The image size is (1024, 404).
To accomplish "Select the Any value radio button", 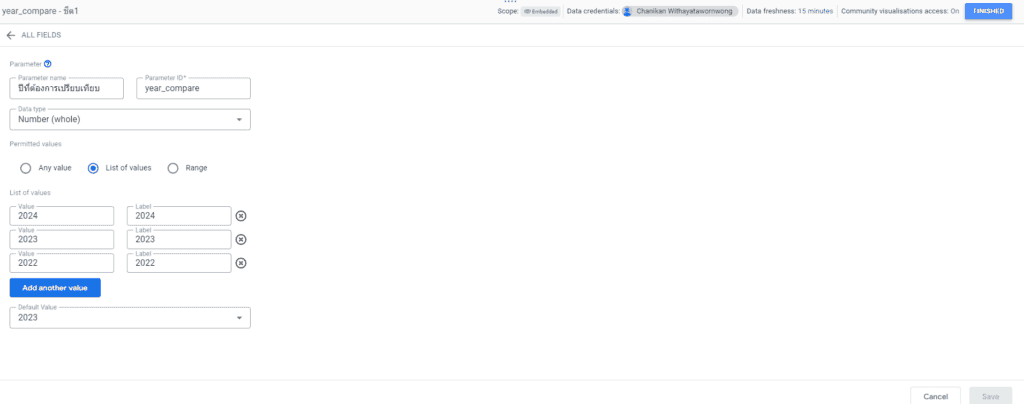I will pyautogui.click(x=26, y=168).
